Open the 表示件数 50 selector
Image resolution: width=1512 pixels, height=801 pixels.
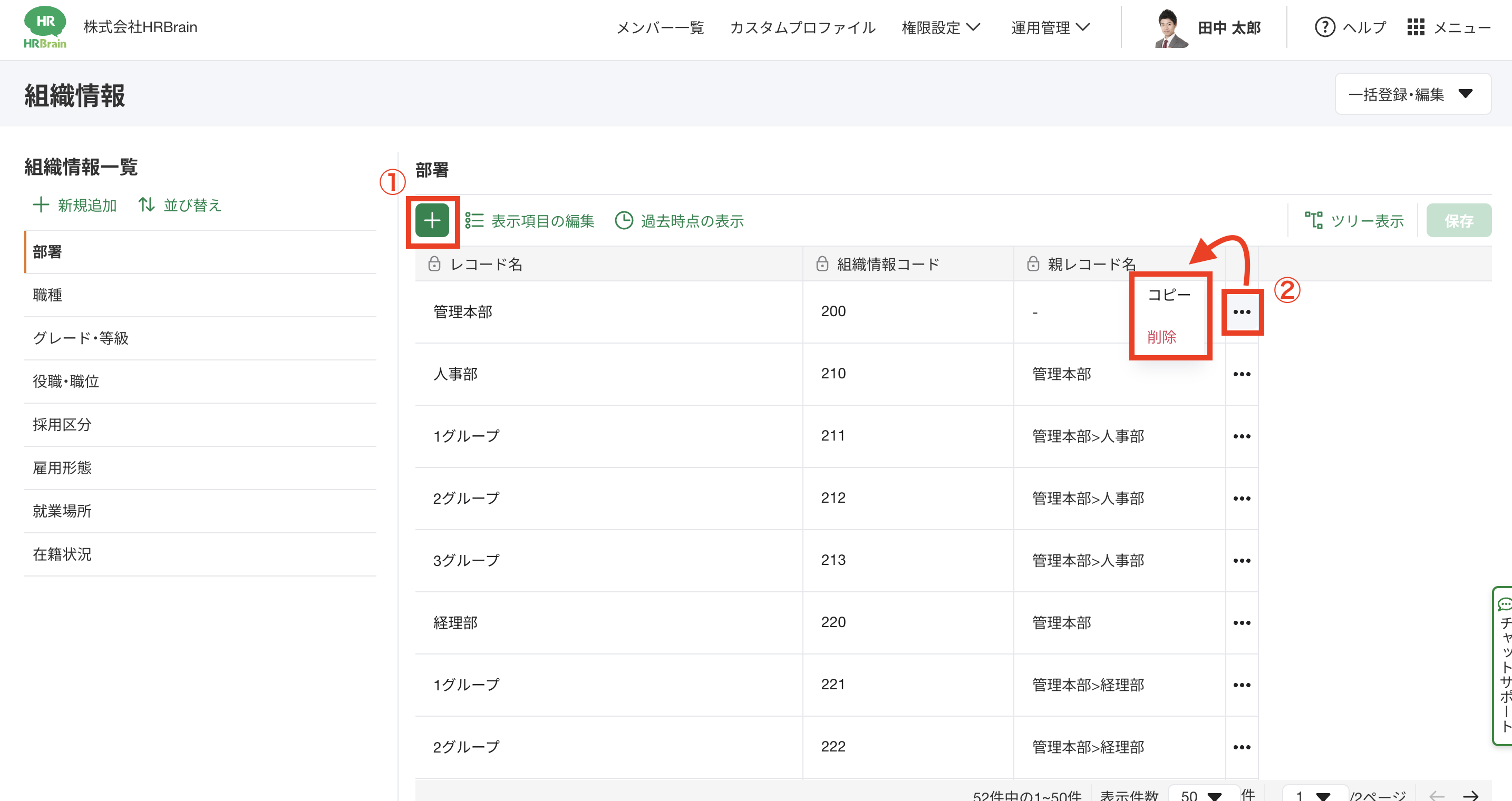1201,795
